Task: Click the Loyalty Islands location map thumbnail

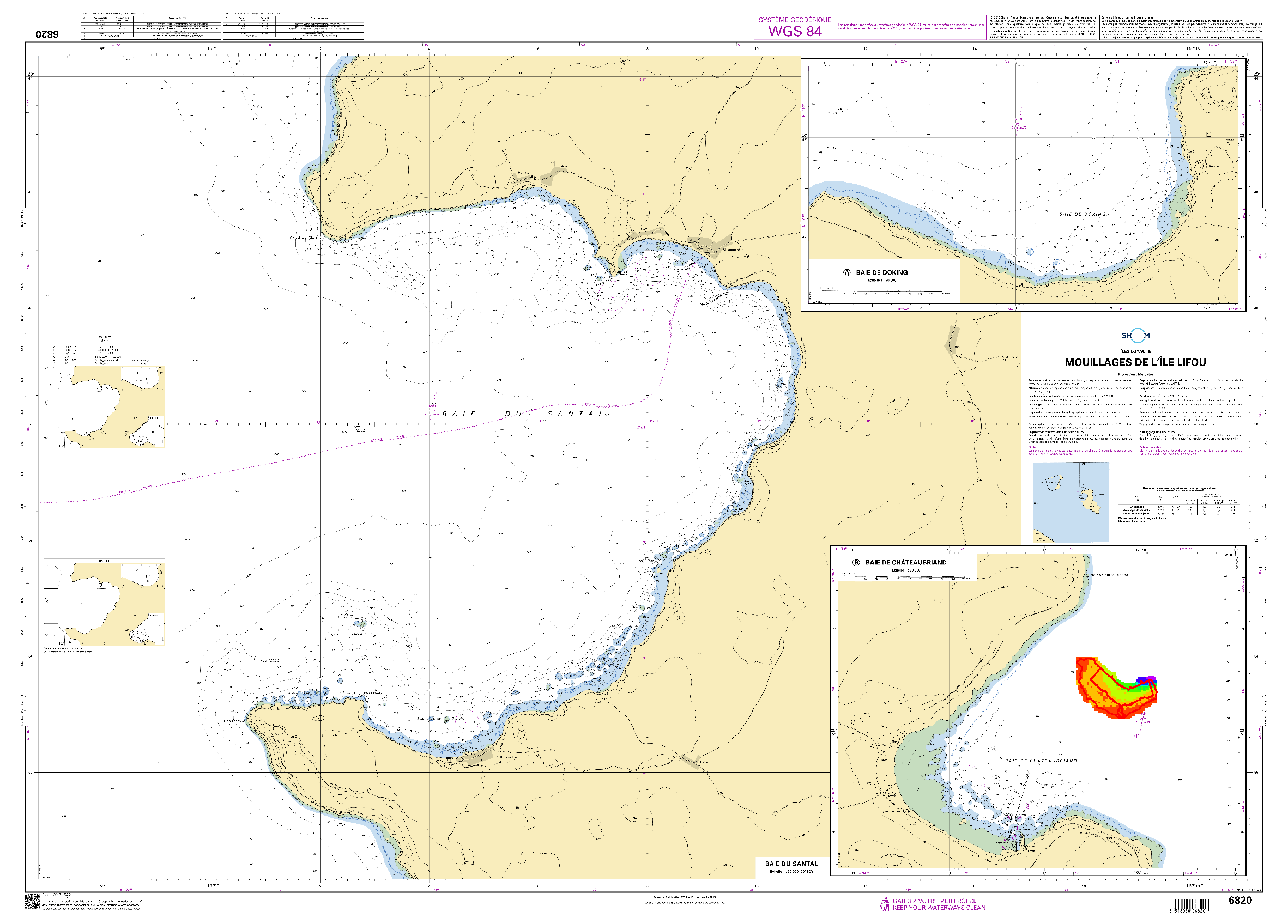Action: coord(1071,502)
